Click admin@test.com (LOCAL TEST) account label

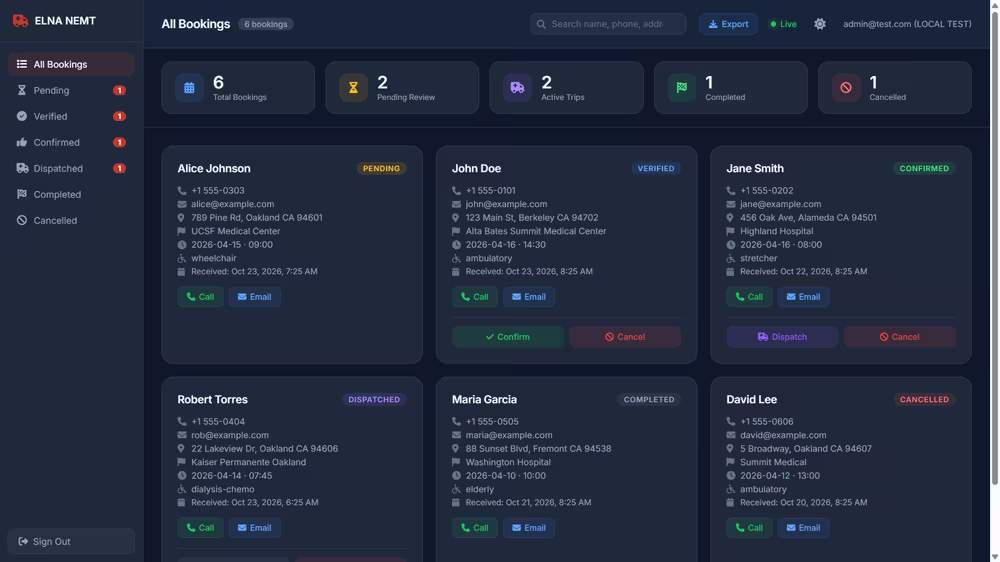click(907, 24)
